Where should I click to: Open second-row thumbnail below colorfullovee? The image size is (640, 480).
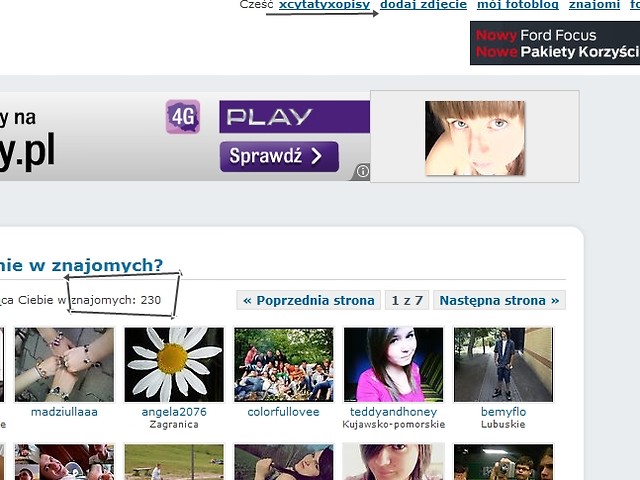pos(284,462)
